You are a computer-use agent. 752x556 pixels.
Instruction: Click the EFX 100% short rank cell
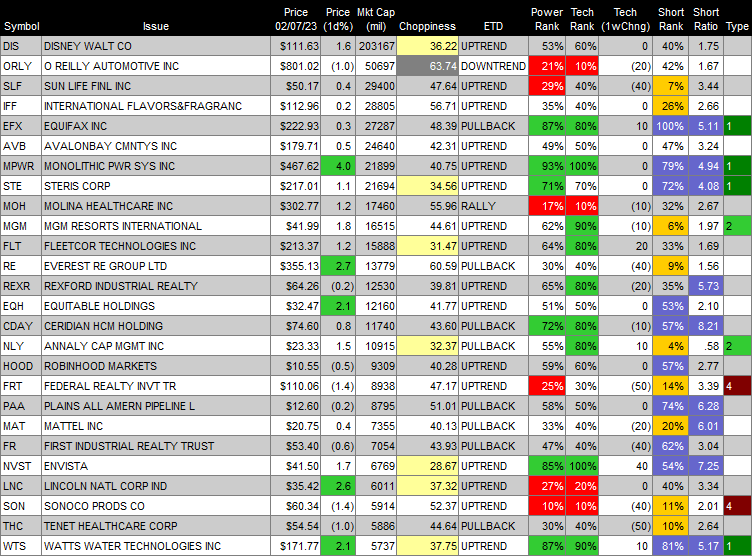coord(670,126)
